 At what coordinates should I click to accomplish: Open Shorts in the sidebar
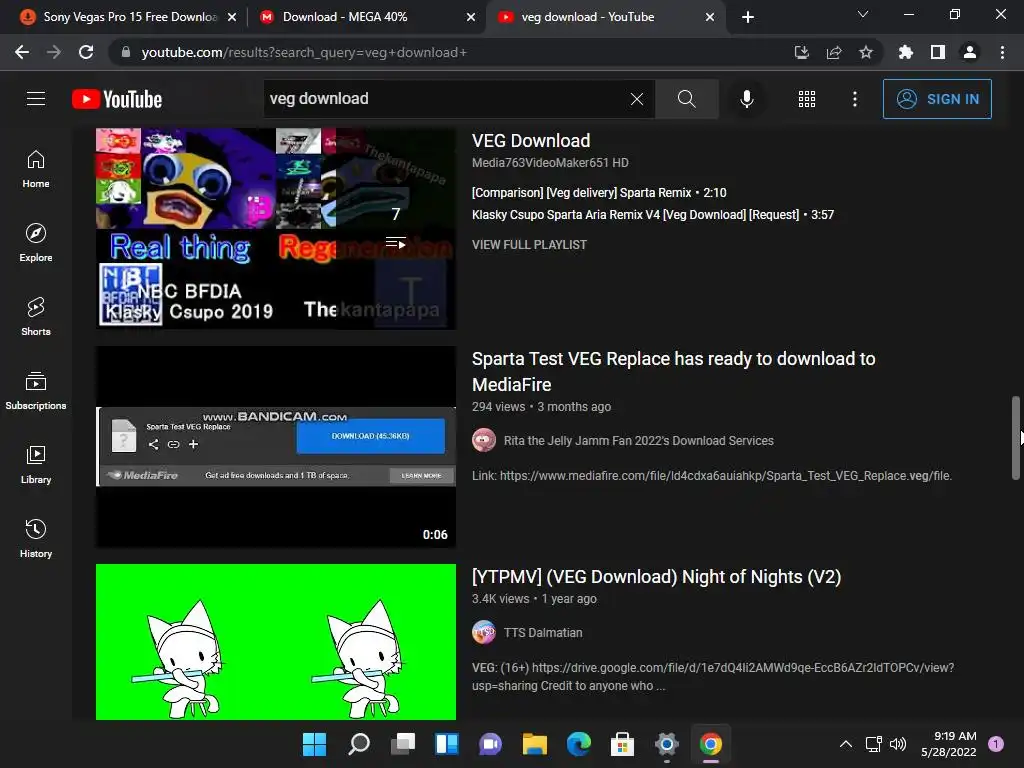click(36, 316)
